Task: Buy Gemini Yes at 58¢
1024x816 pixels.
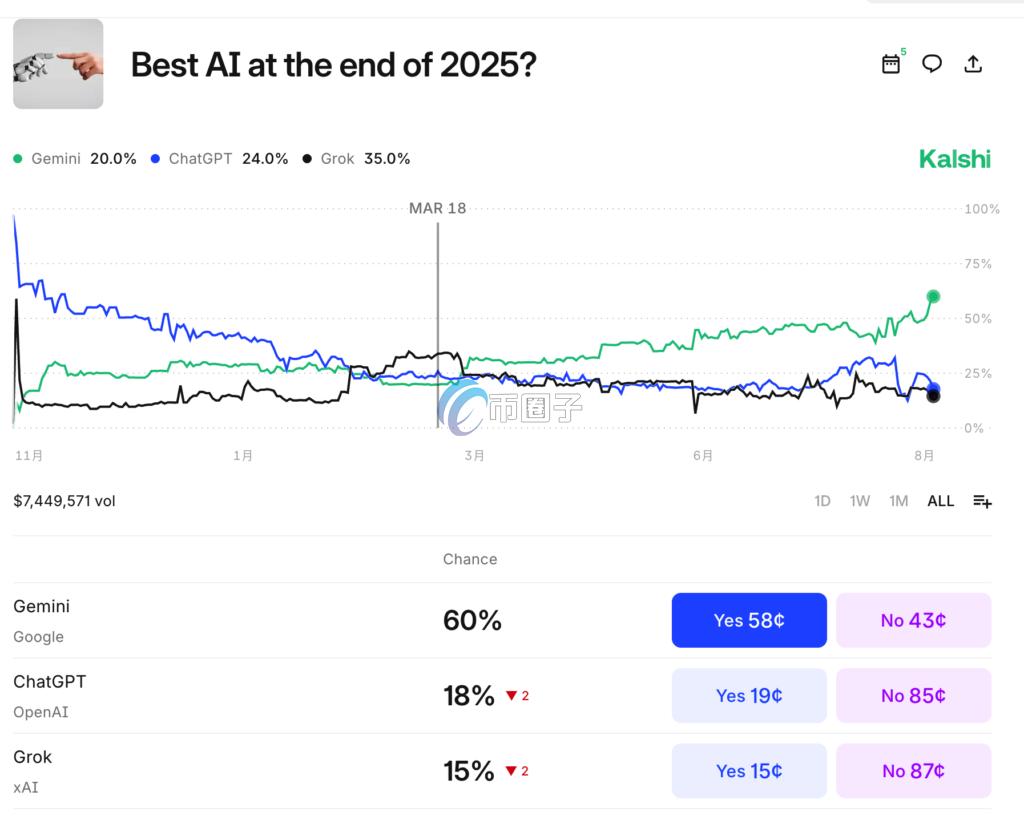Action: tap(749, 620)
